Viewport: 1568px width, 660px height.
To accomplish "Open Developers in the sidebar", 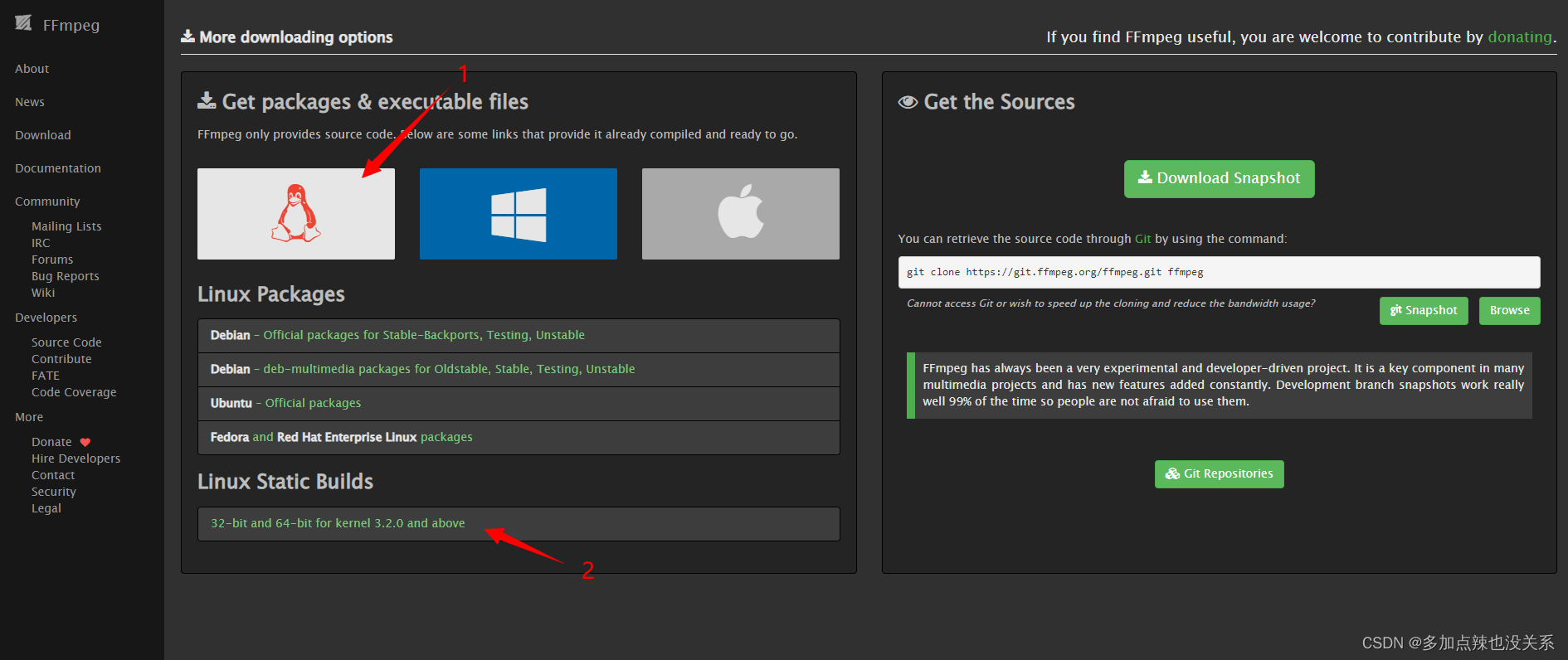I will [46, 318].
